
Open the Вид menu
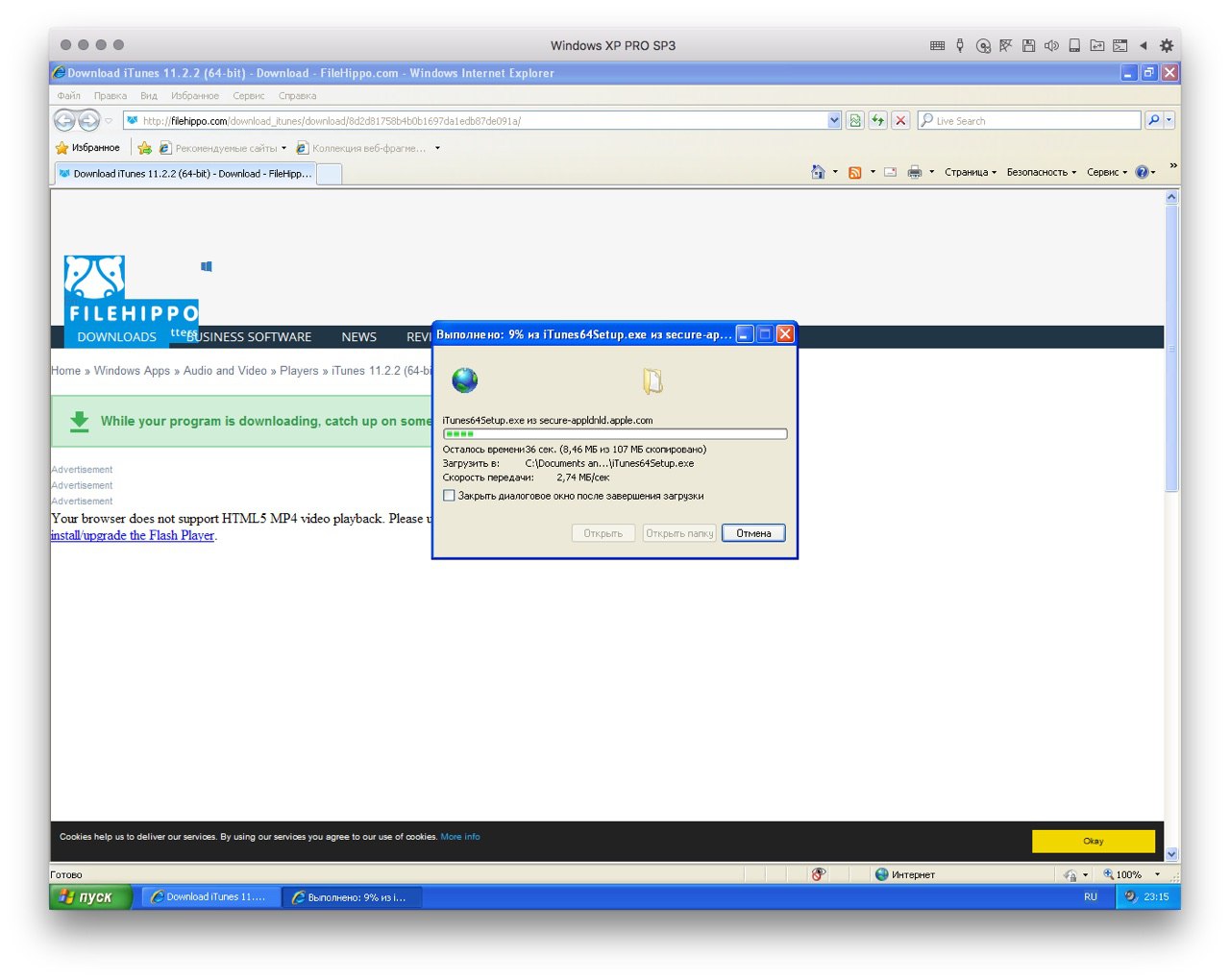click(149, 96)
